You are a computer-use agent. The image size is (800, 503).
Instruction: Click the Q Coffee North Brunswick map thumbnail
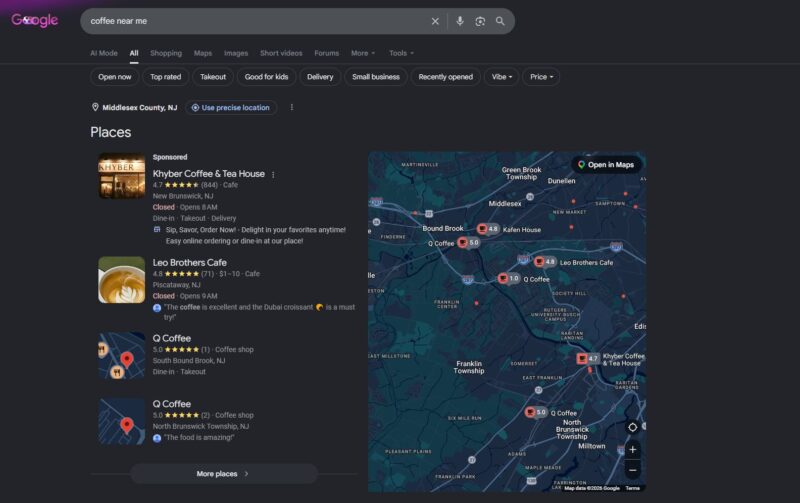(x=121, y=421)
